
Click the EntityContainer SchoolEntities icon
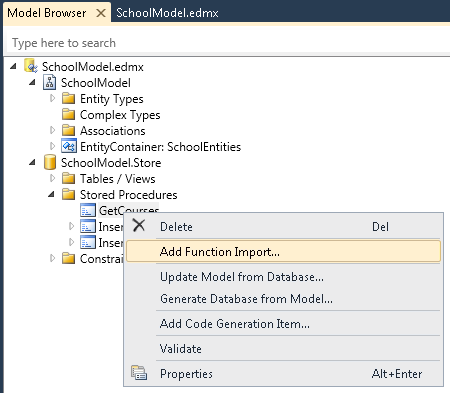pos(69,146)
